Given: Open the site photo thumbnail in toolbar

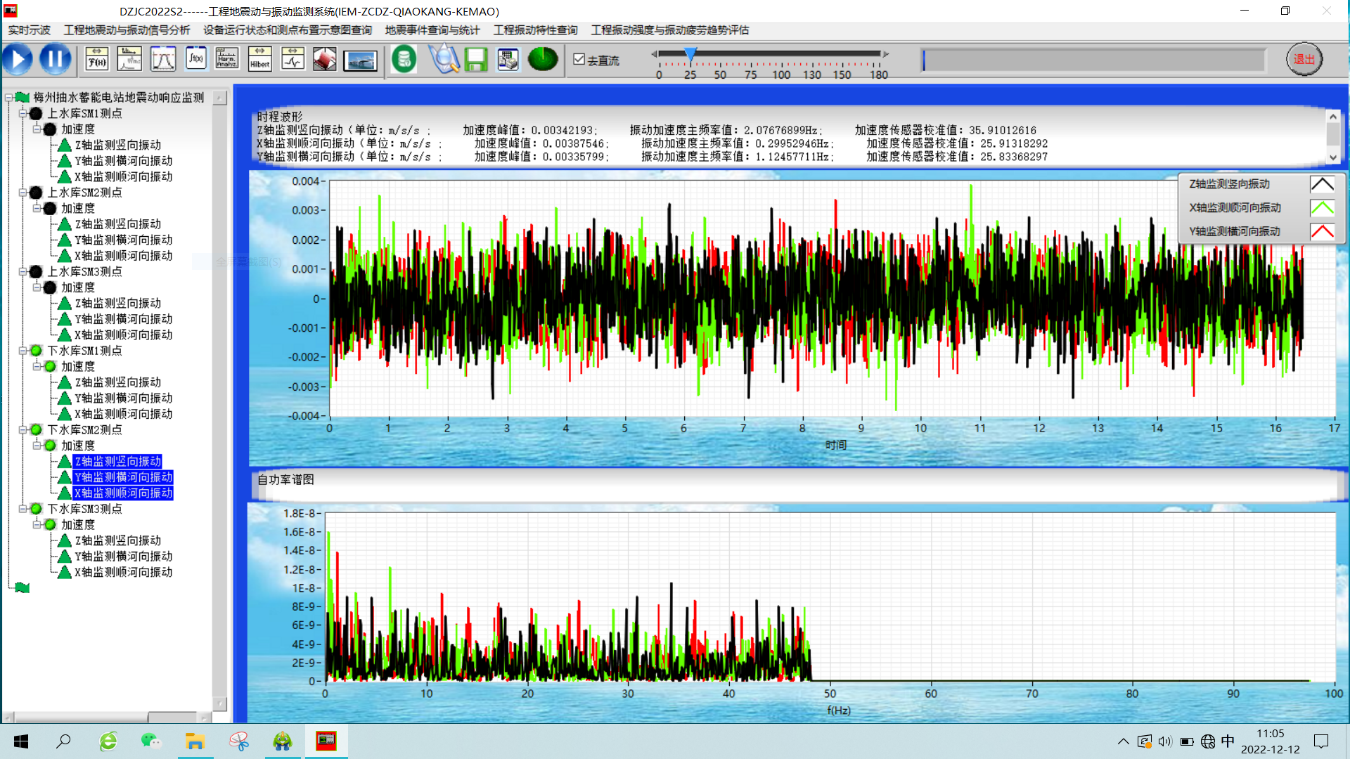Looking at the screenshot, I should pyautogui.click(x=360, y=60).
